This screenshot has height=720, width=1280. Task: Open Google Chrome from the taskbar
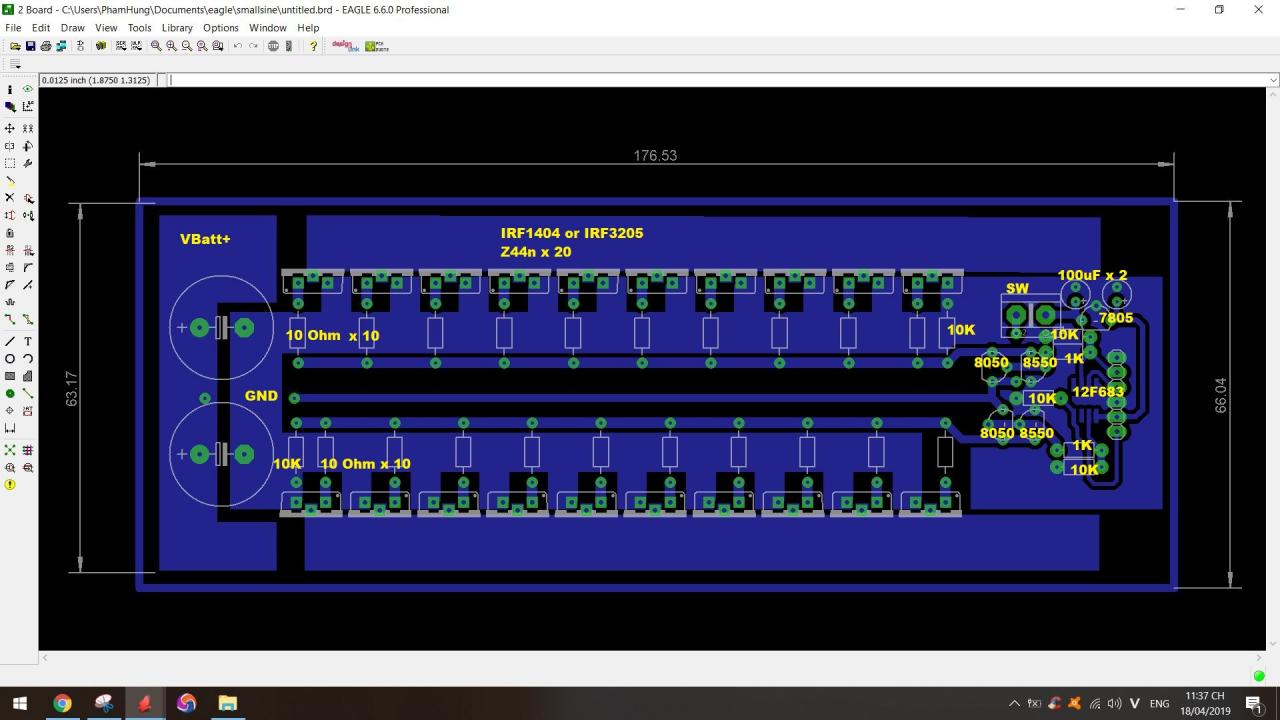pyautogui.click(x=62, y=703)
